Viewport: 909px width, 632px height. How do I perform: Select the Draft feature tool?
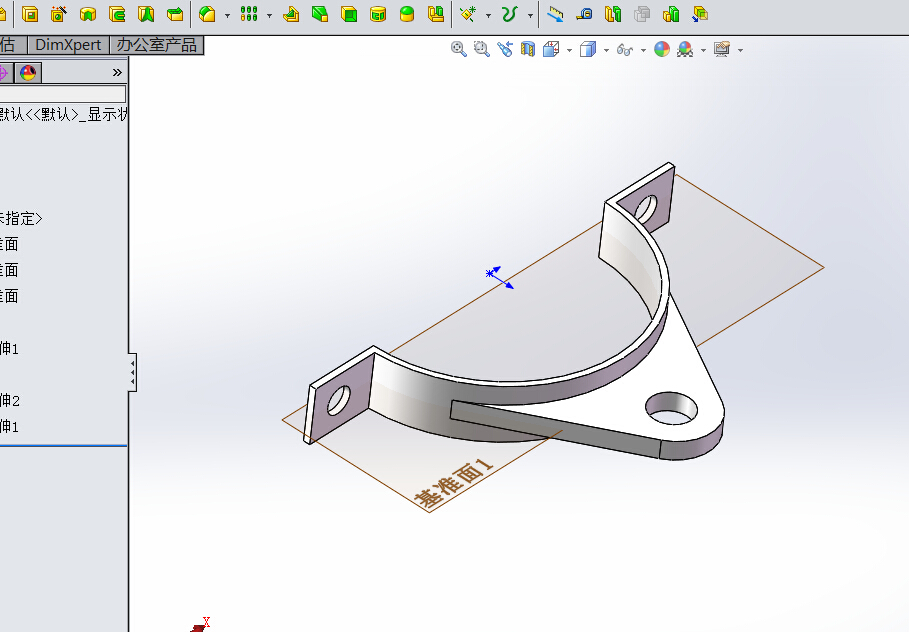click(320, 14)
